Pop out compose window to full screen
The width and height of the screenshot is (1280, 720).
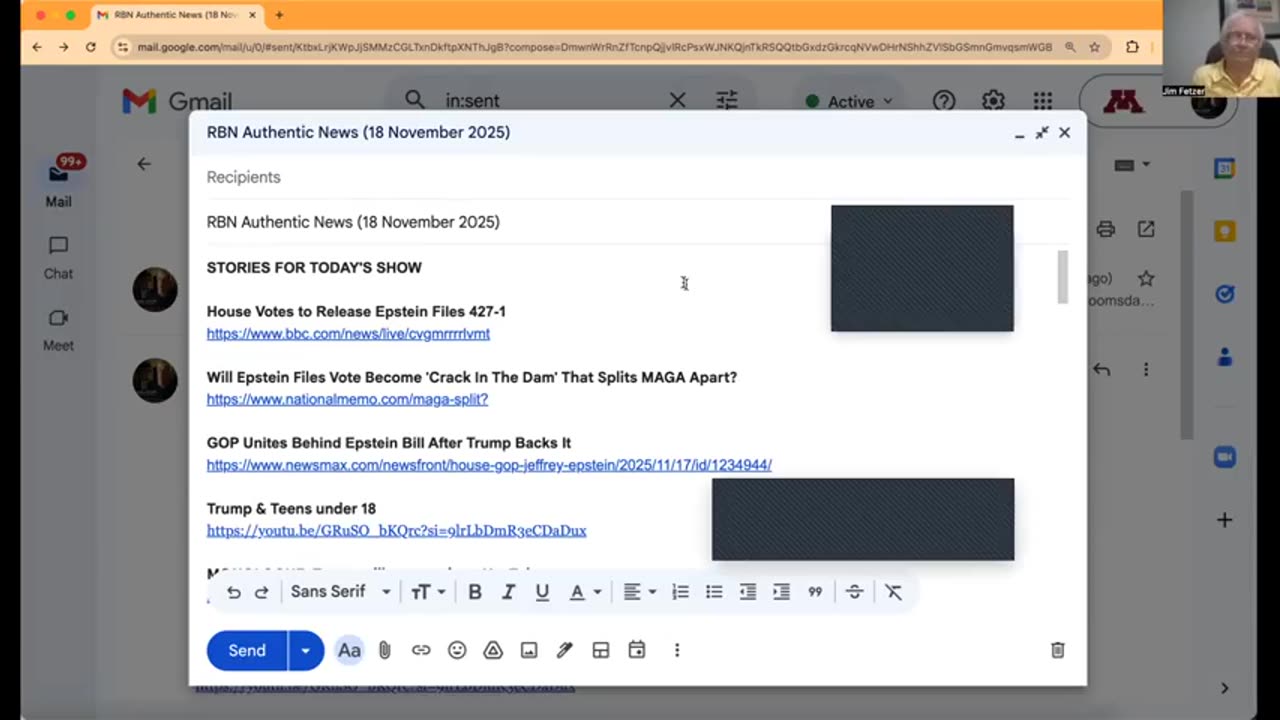[x=1042, y=132]
